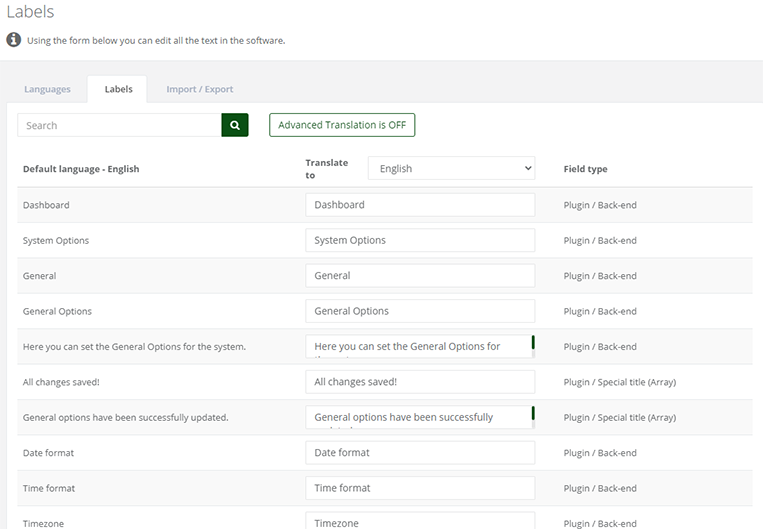Switch to the Languages tab
Viewport: 763px width, 529px height.
click(47, 89)
